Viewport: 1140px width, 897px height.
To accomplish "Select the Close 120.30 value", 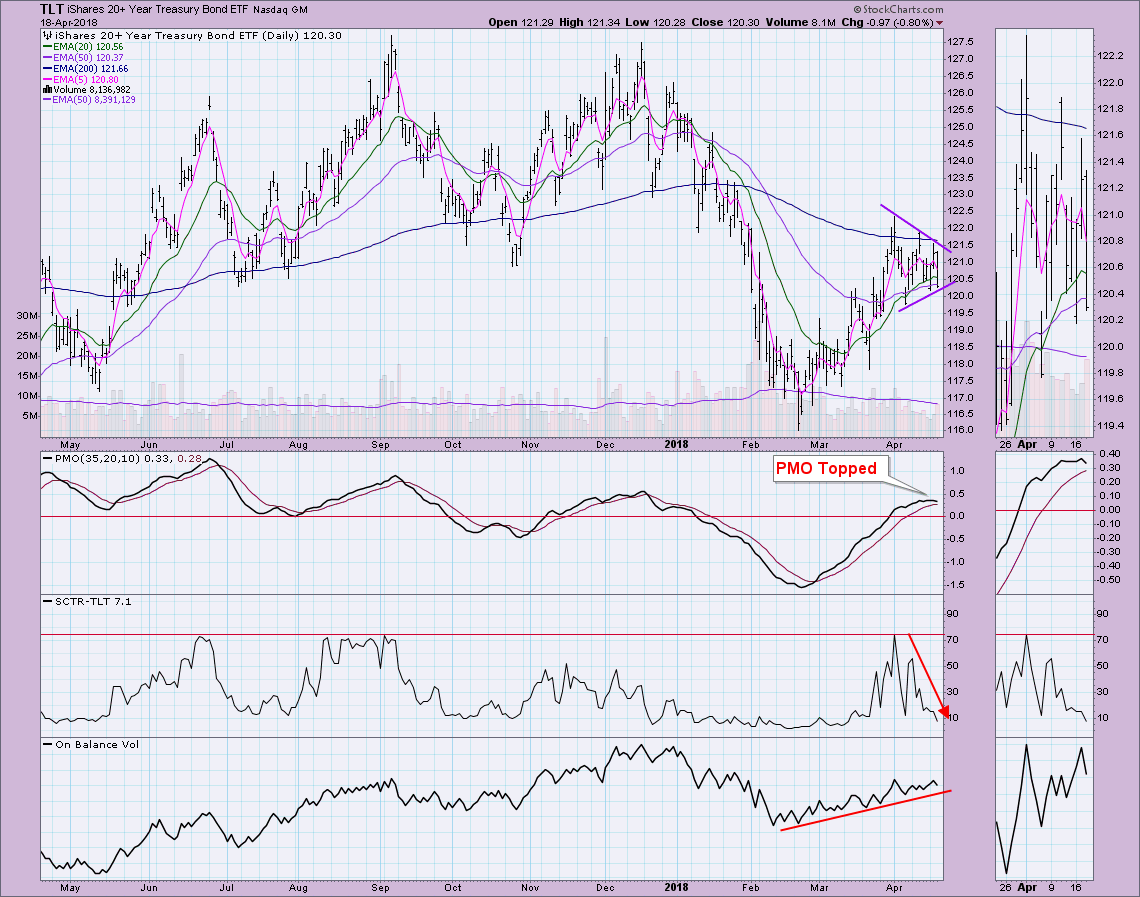I will [725, 23].
